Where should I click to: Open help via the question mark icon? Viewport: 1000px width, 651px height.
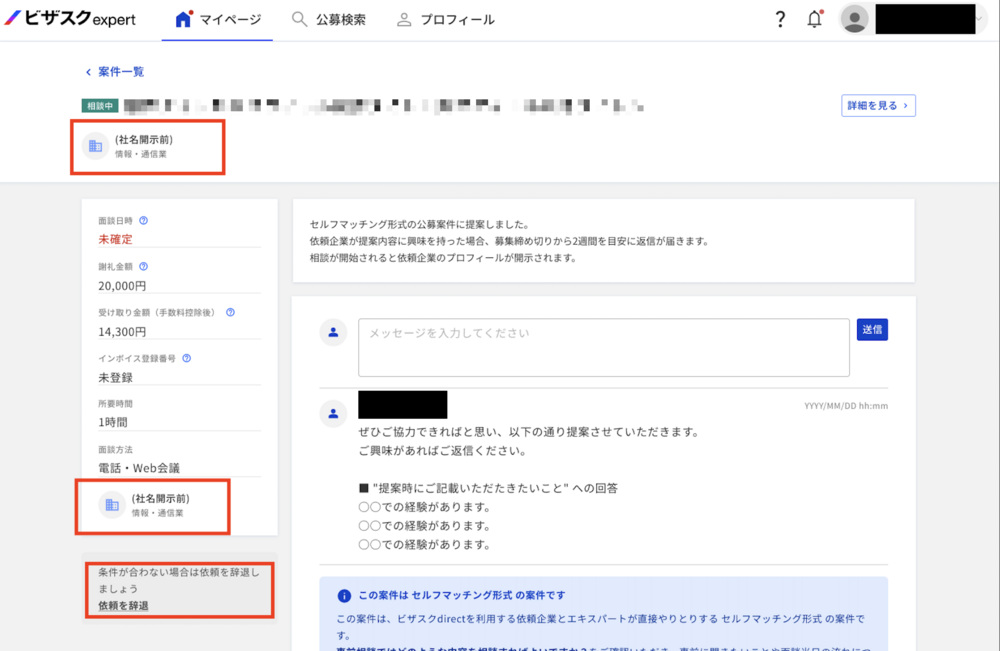[x=780, y=19]
